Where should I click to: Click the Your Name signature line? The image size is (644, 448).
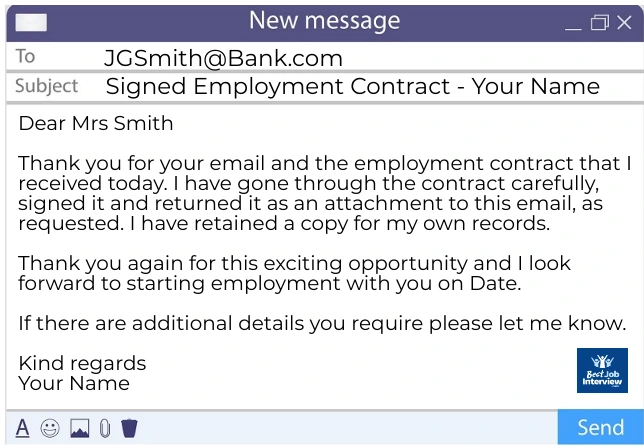tap(74, 383)
